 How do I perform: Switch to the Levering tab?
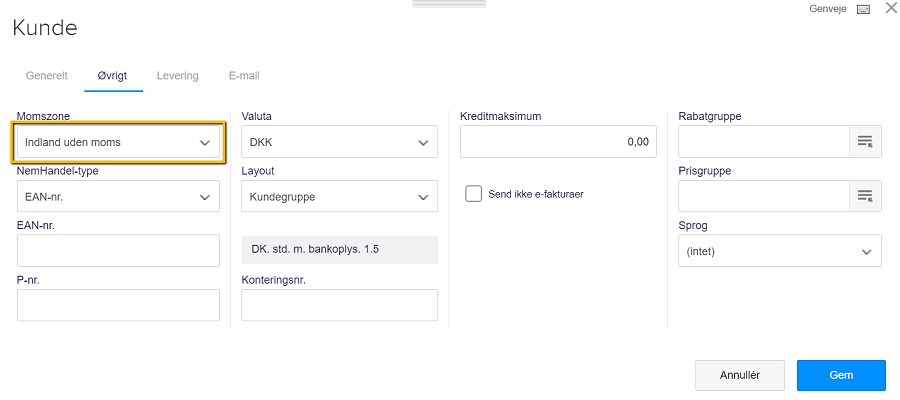click(x=177, y=76)
